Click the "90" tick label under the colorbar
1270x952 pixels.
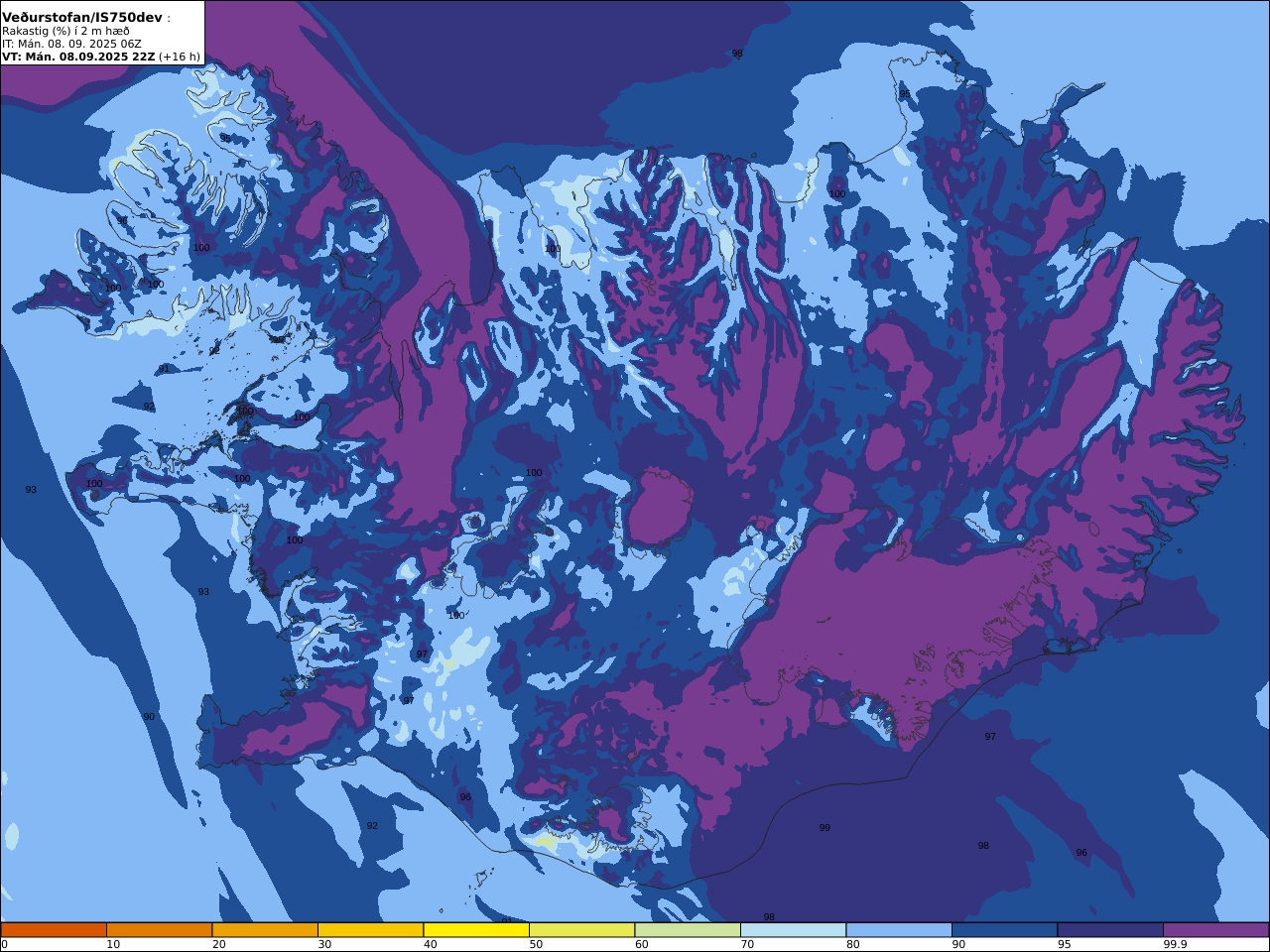pyautogui.click(x=958, y=944)
